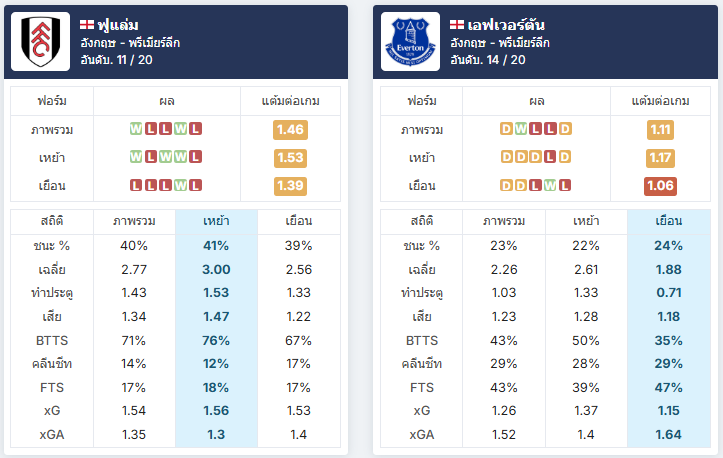Select the red 1.06 points-per-game badge
This screenshot has height=458, width=723.
coord(660,186)
